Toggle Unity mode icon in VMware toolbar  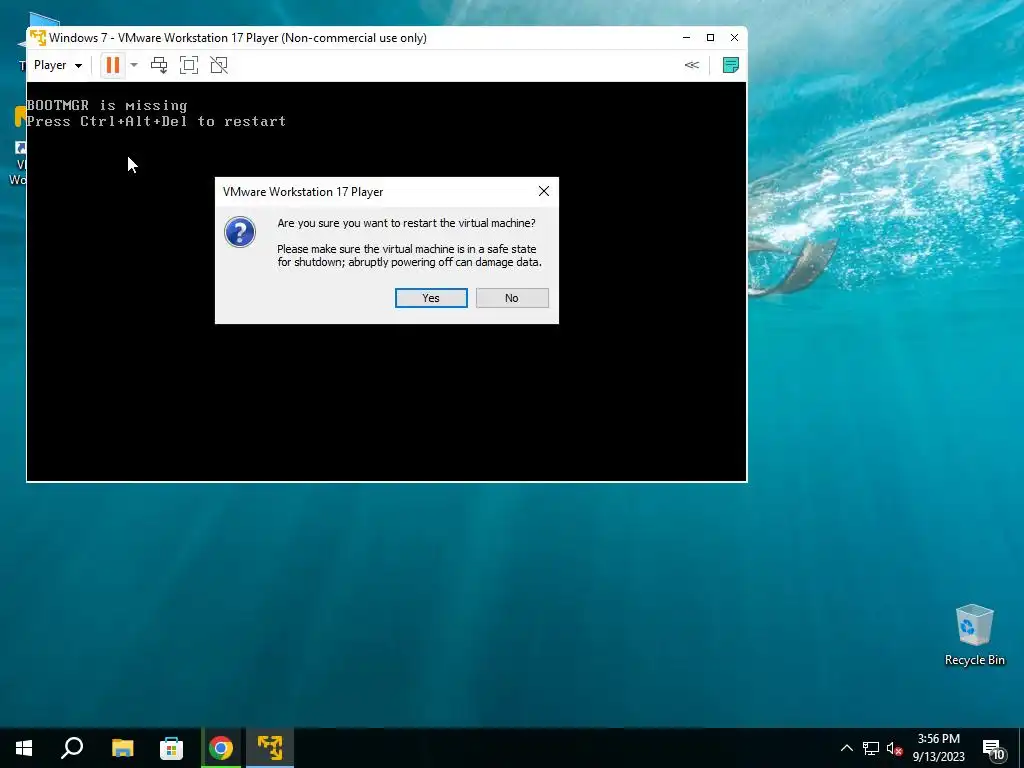coord(219,65)
